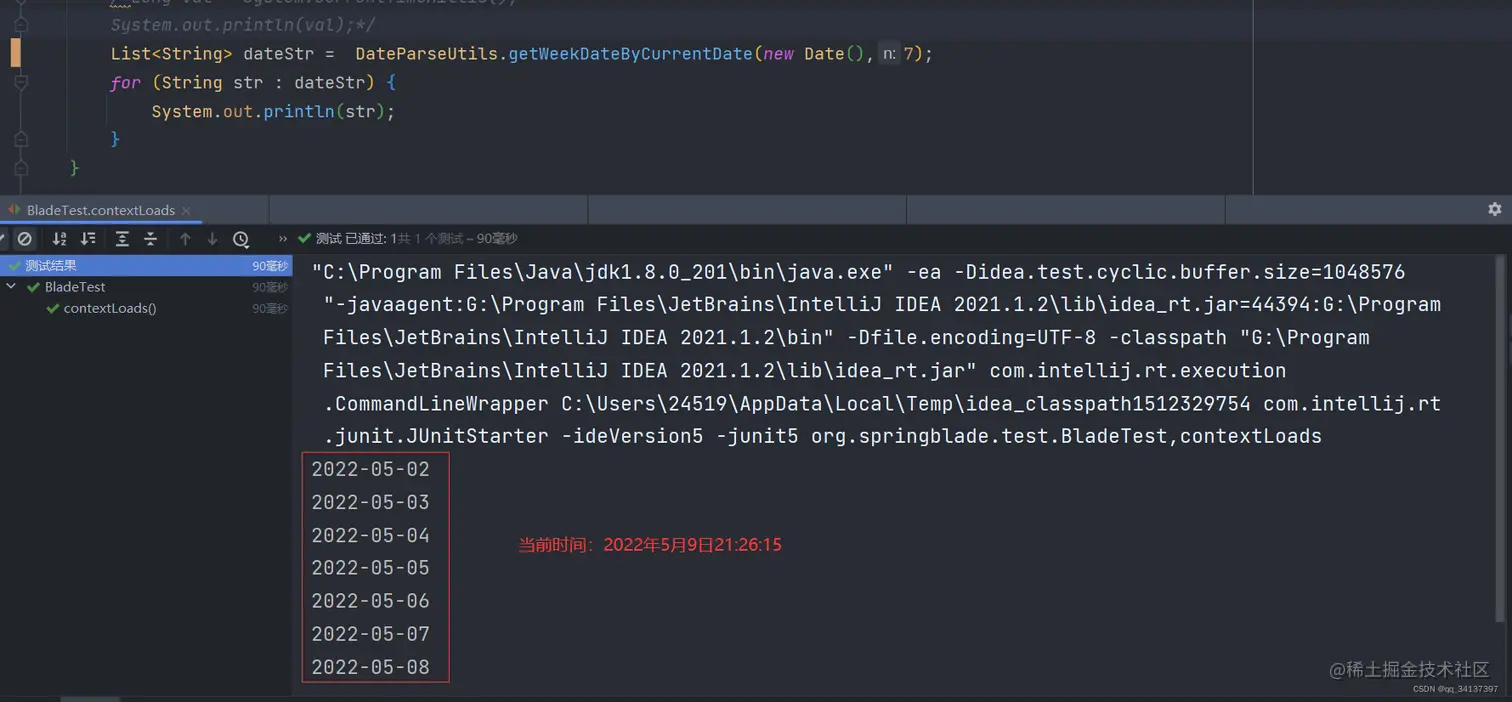The image size is (1512, 702).
Task: Click the 2022-05-04 output line
Action: pos(370,536)
